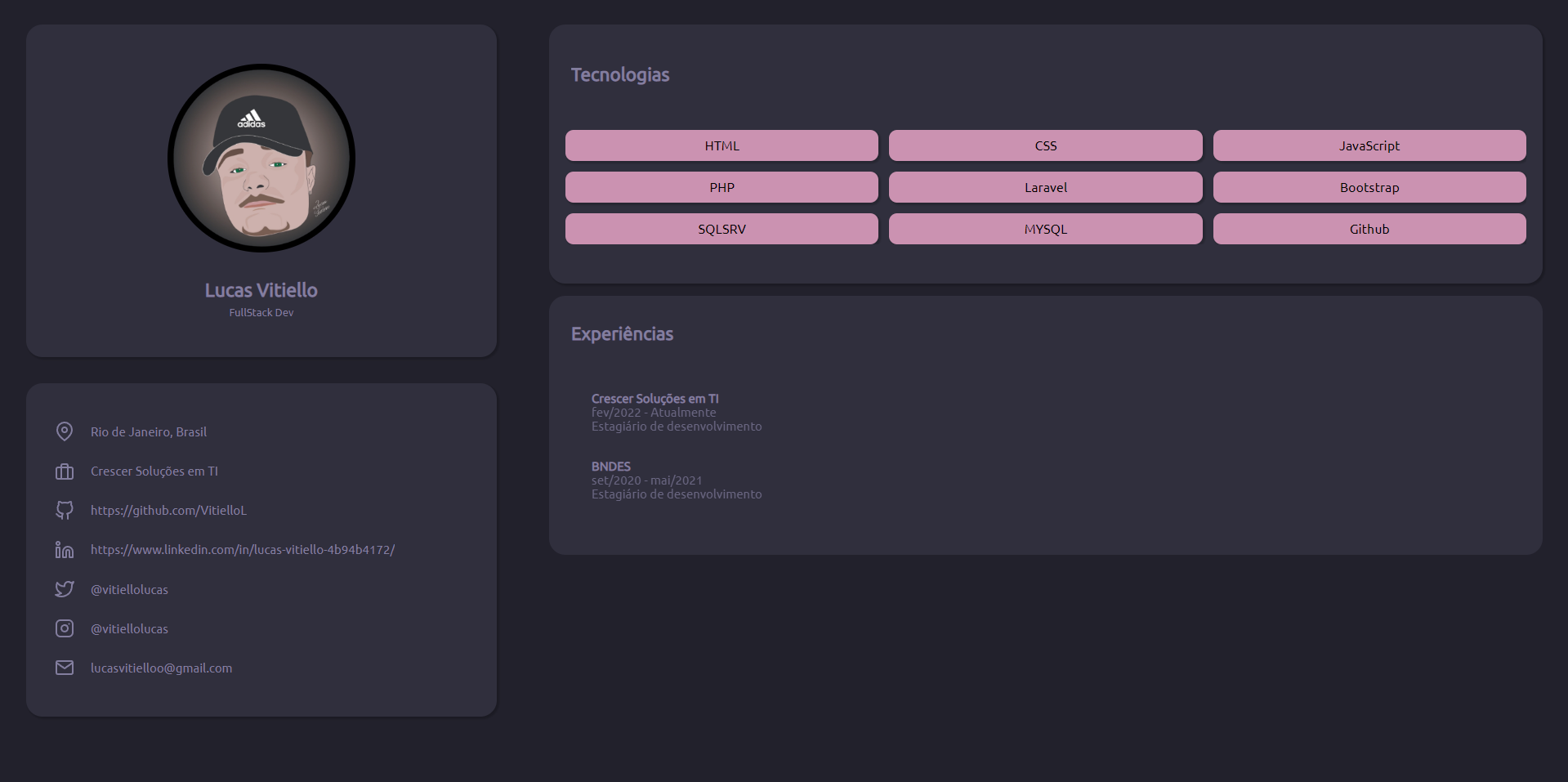Click the LinkedIn icon
1568x782 pixels.
[x=65, y=550]
